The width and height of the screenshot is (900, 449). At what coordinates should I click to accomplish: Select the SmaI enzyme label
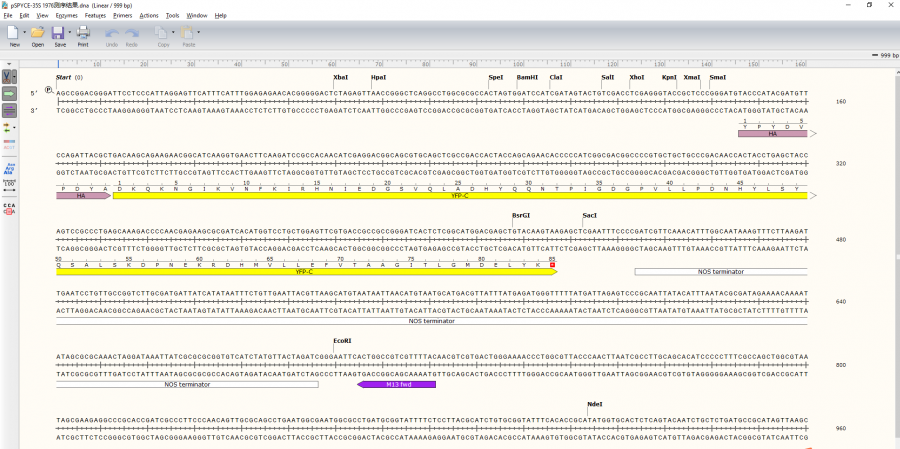(x=717, y=77)
